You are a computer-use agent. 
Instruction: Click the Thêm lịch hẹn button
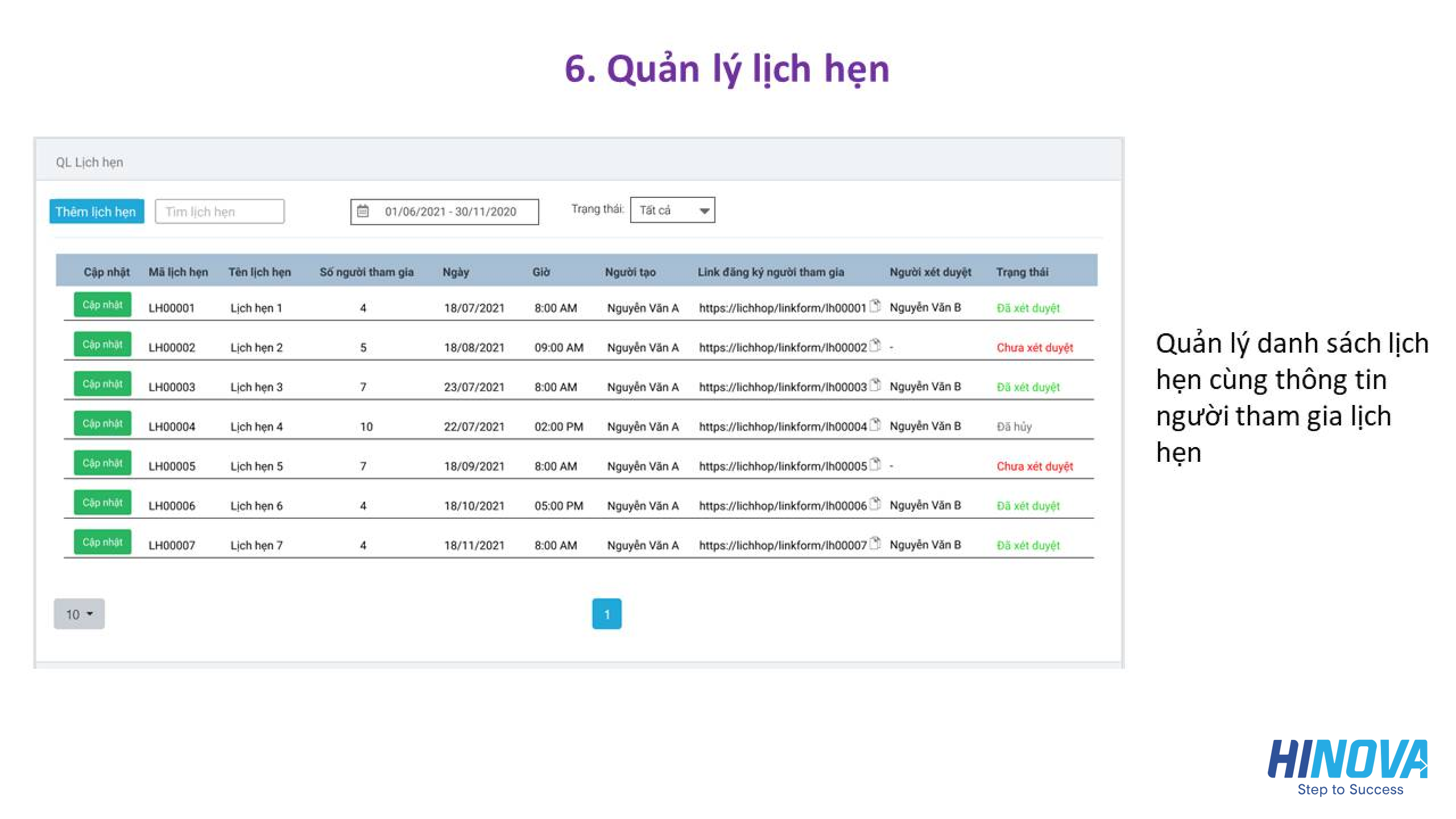pos(96,212)
